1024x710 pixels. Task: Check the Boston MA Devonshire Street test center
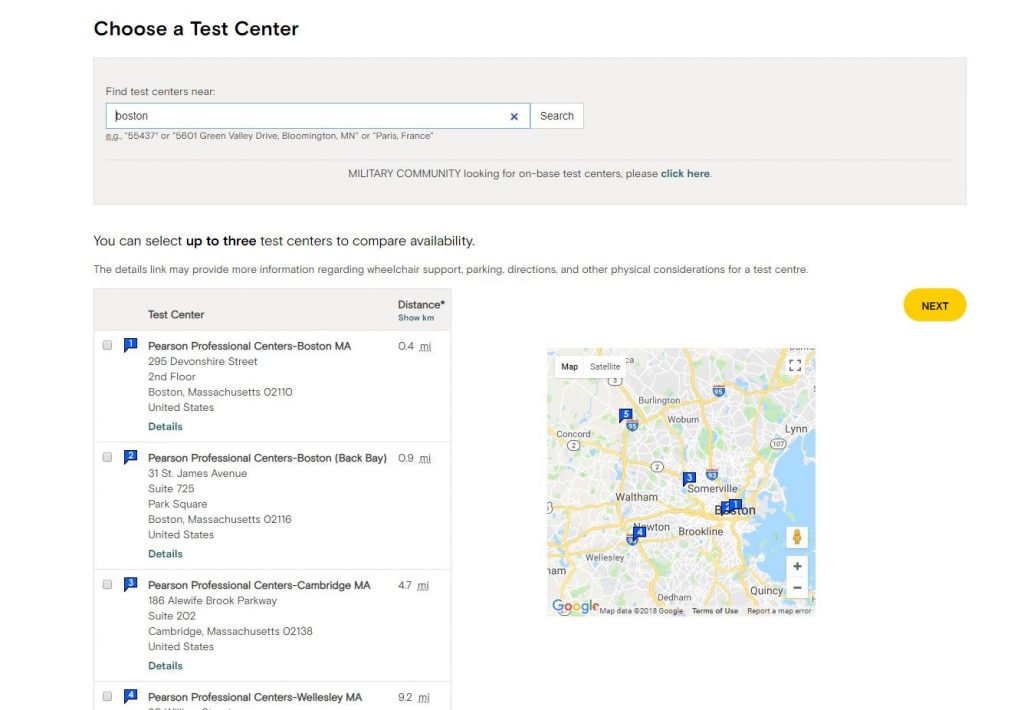[107, 346]
